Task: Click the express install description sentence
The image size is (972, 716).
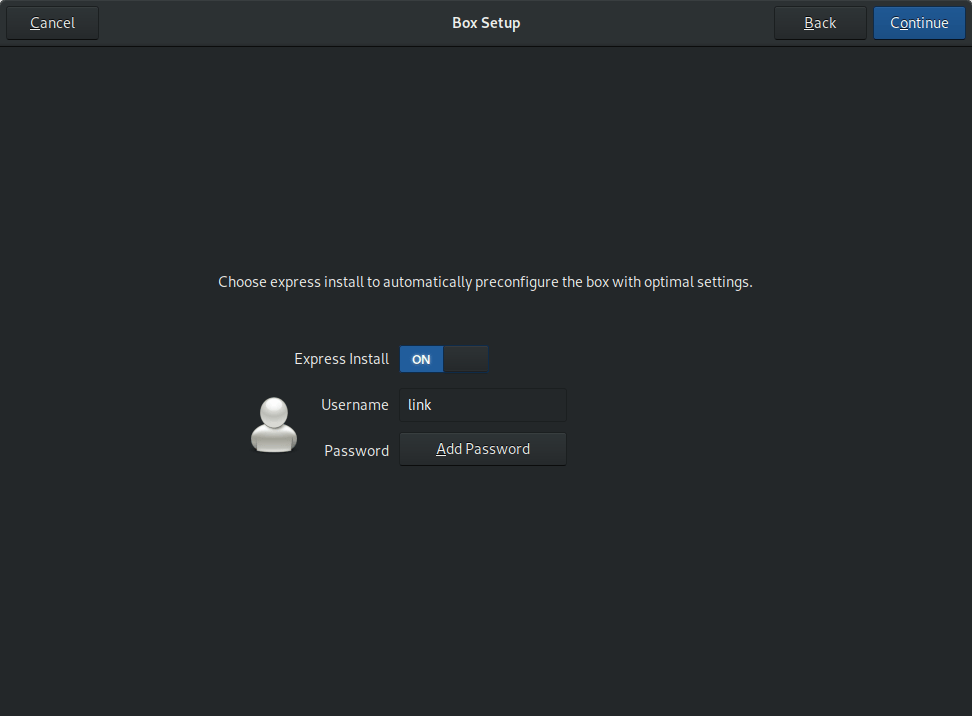Action: click(485, 282)
